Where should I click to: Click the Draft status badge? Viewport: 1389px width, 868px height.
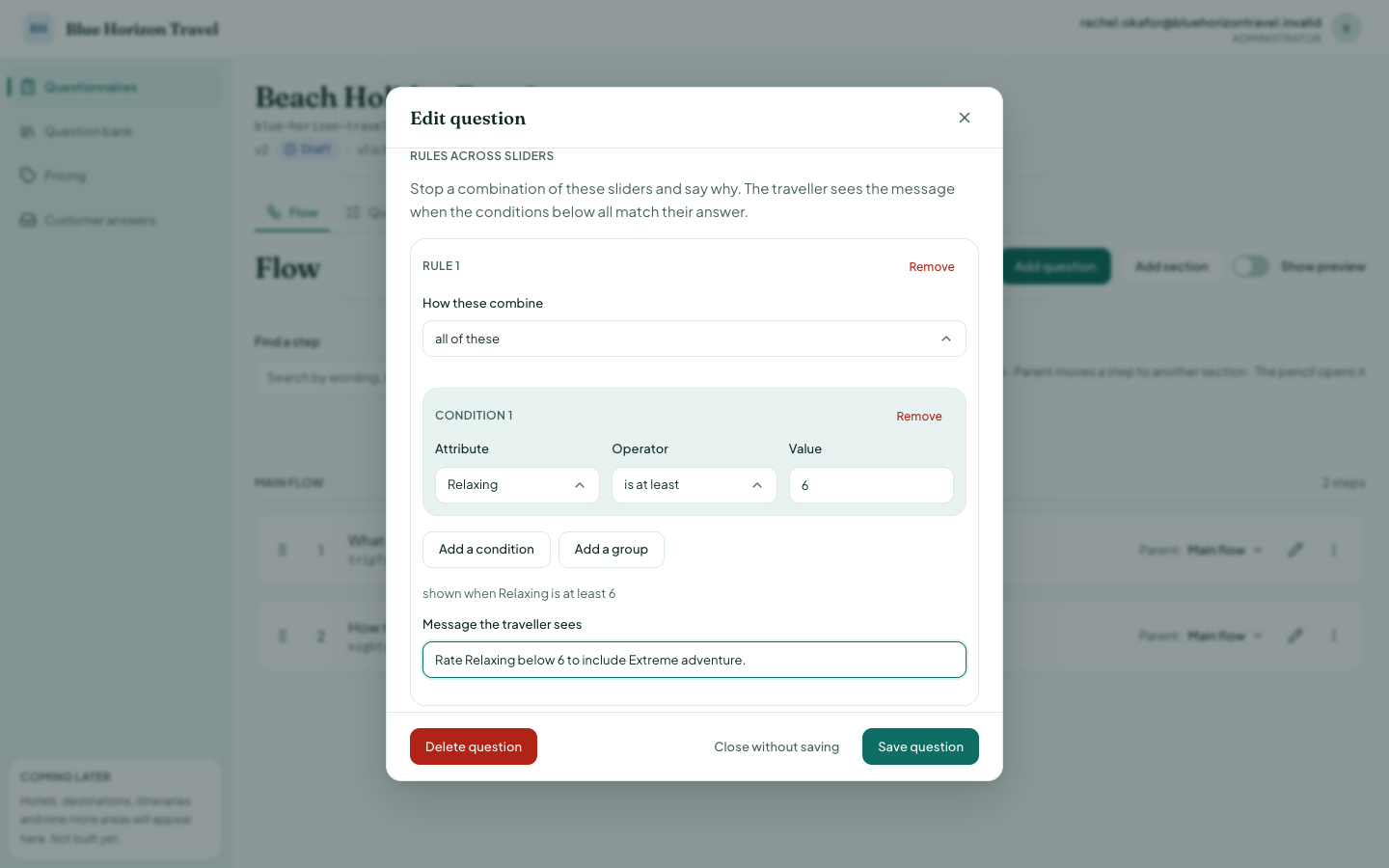coord(308,149)
